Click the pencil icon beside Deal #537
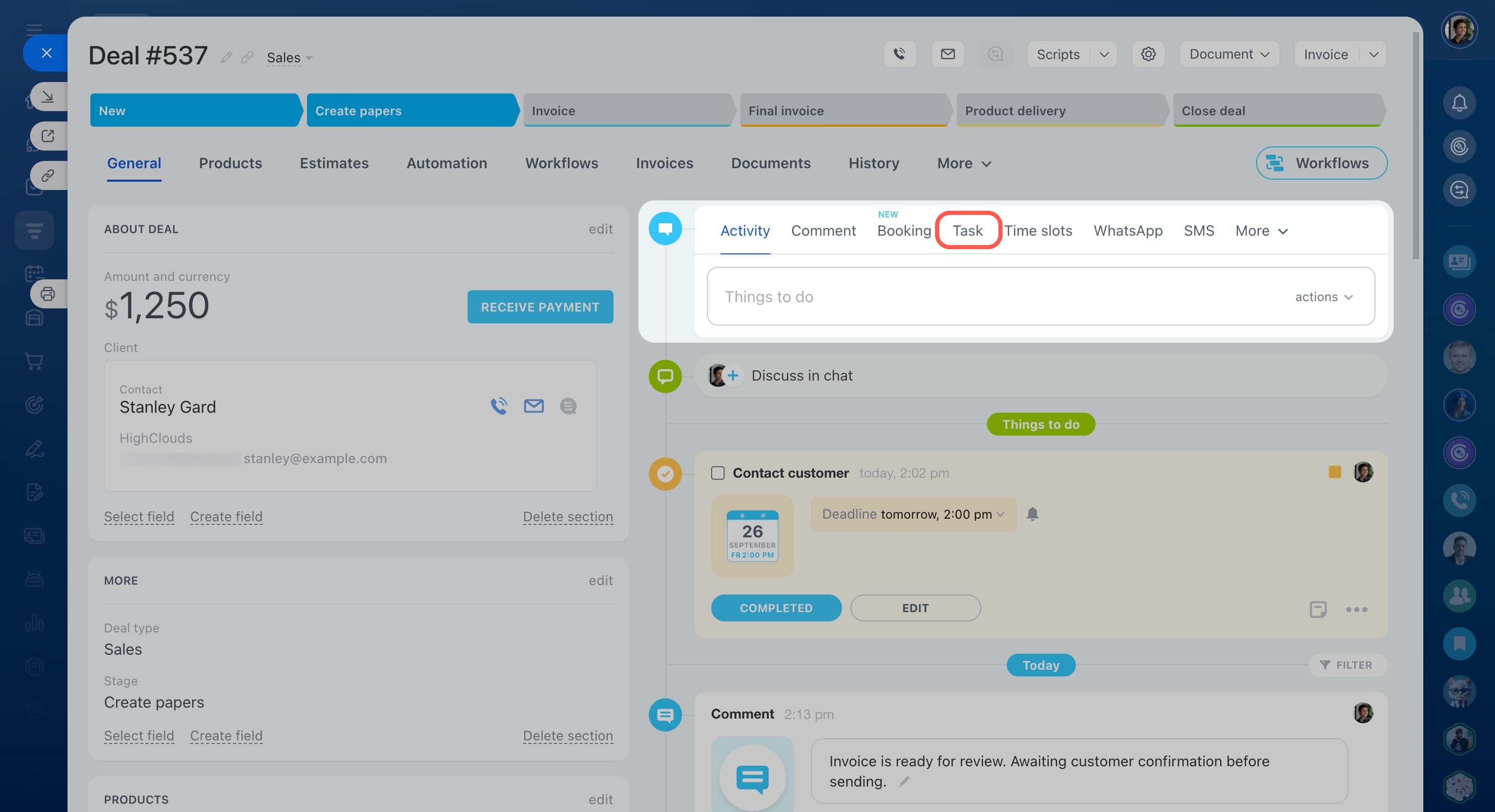This screenshot has width=1495, height=812. (x=226, y=57)
